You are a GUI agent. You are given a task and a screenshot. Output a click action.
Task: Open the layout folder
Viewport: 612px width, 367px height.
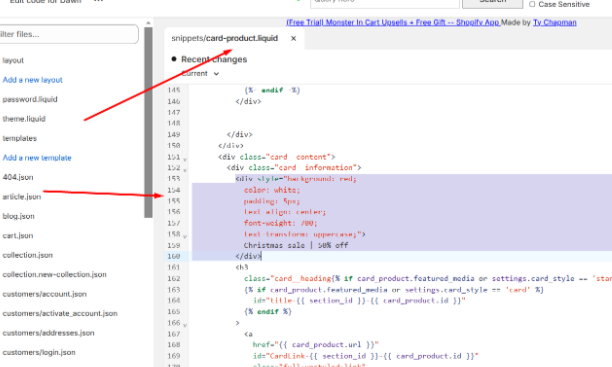point(13,61)
